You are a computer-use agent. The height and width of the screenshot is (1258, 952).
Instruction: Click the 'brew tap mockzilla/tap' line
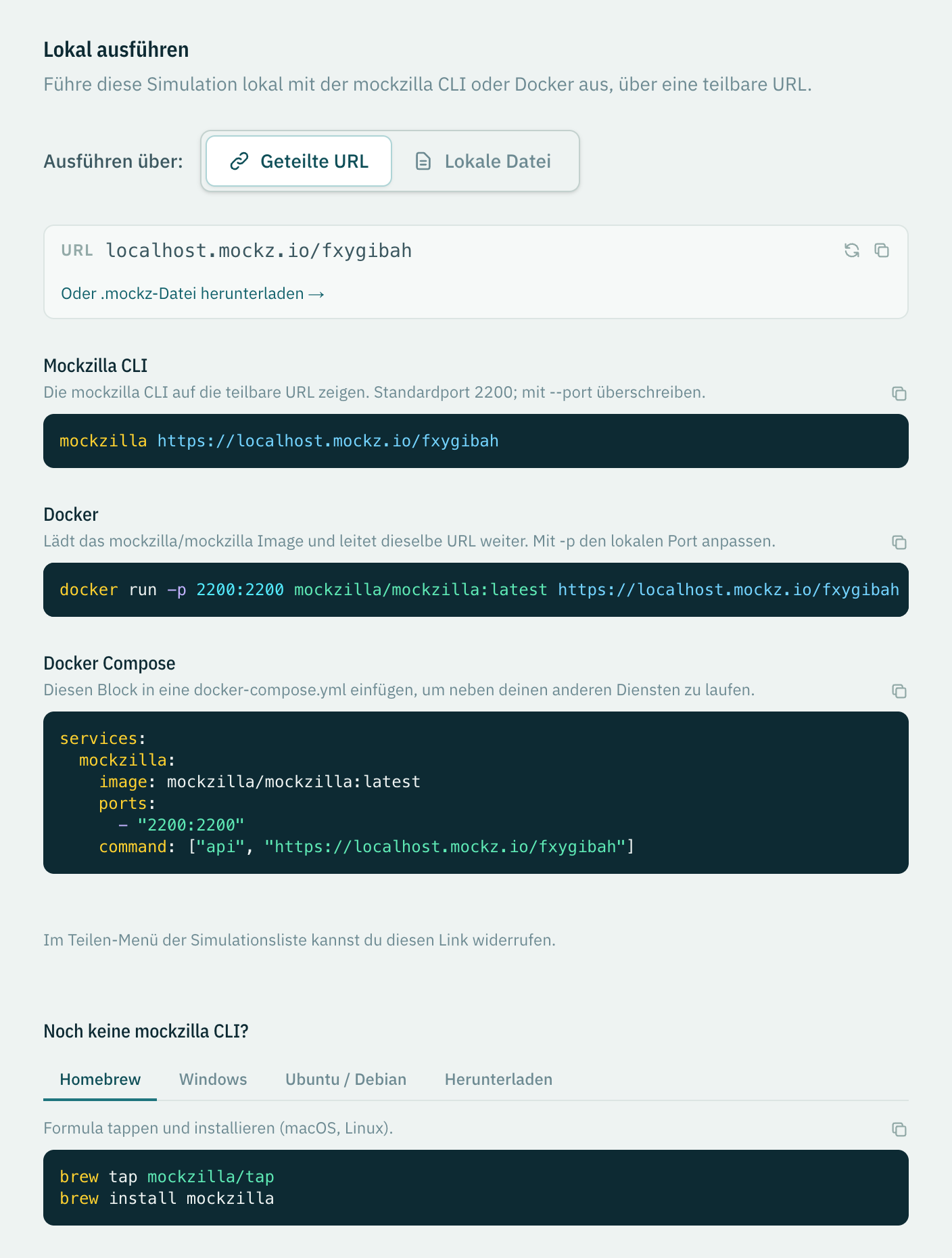(167, 1177)
